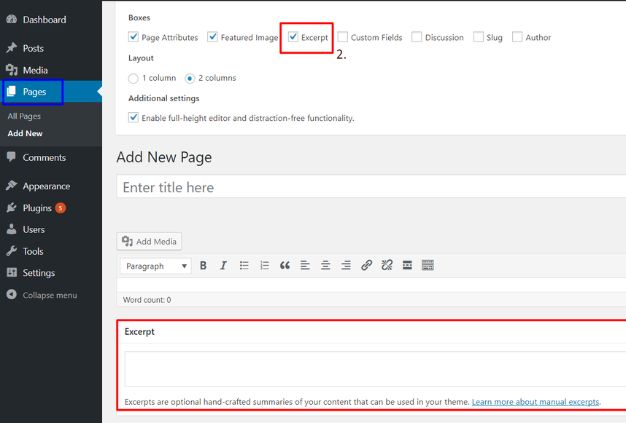626x423 pixels.
Task: Open Comments section
Action: pos(44,158)
